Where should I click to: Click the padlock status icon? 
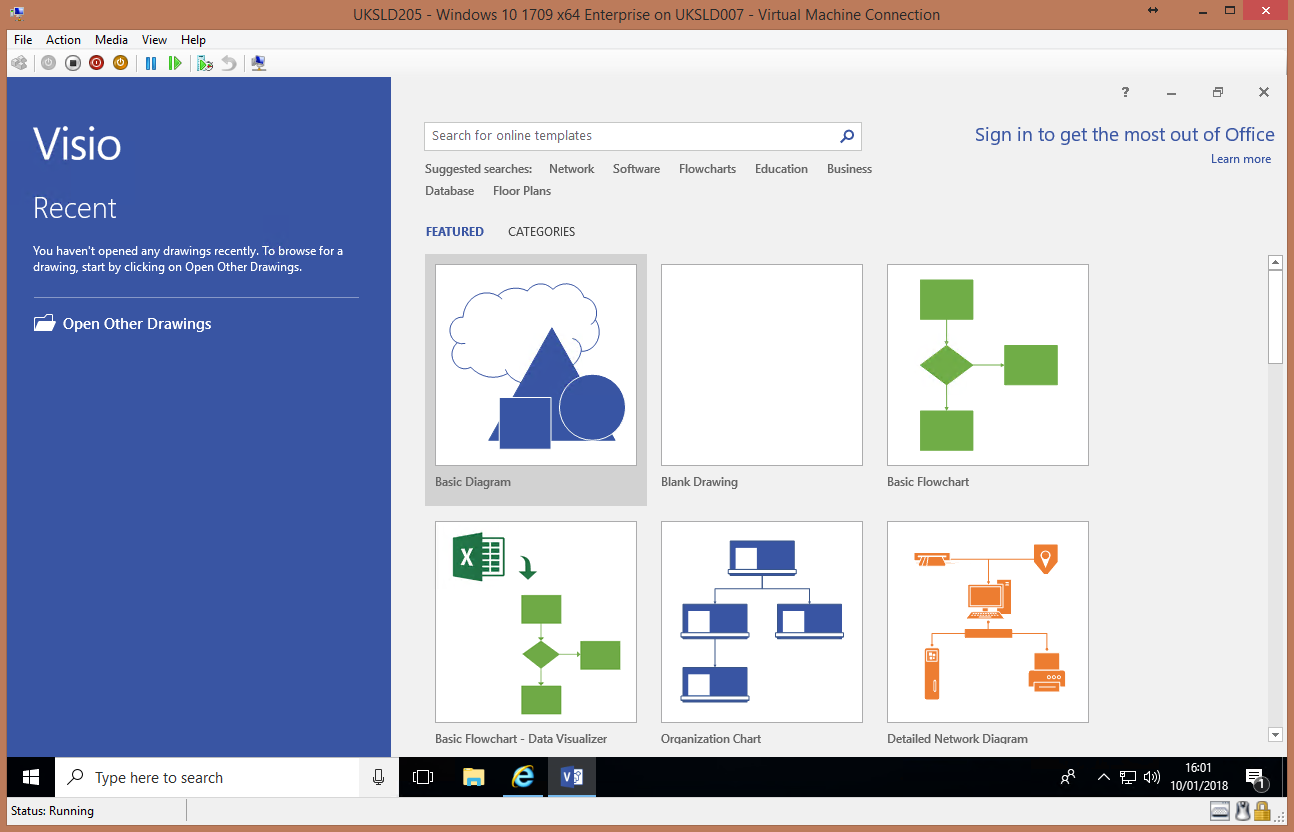pyautogui.click(x=1262, y=811)
